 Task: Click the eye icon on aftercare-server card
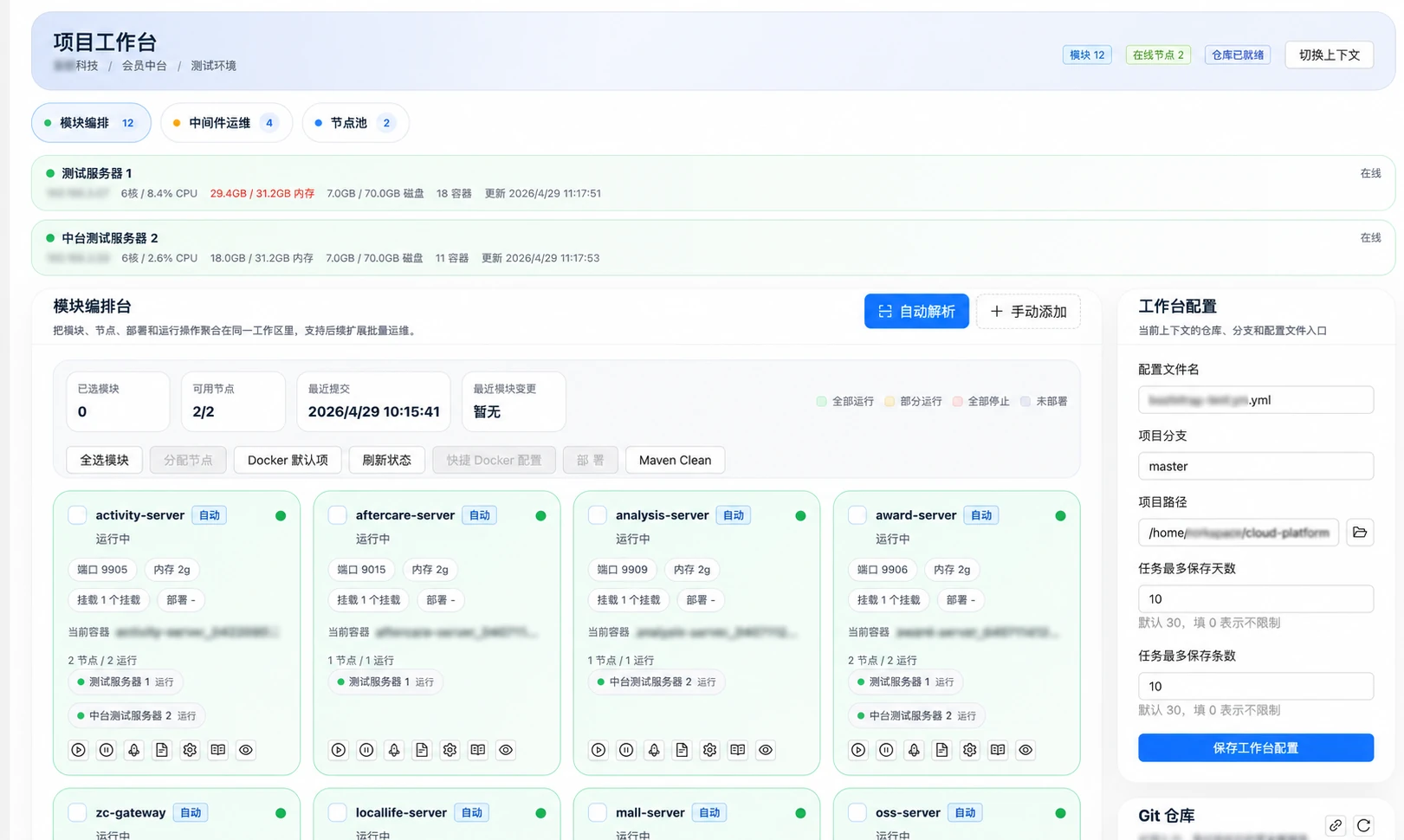(x=506, y=750)
